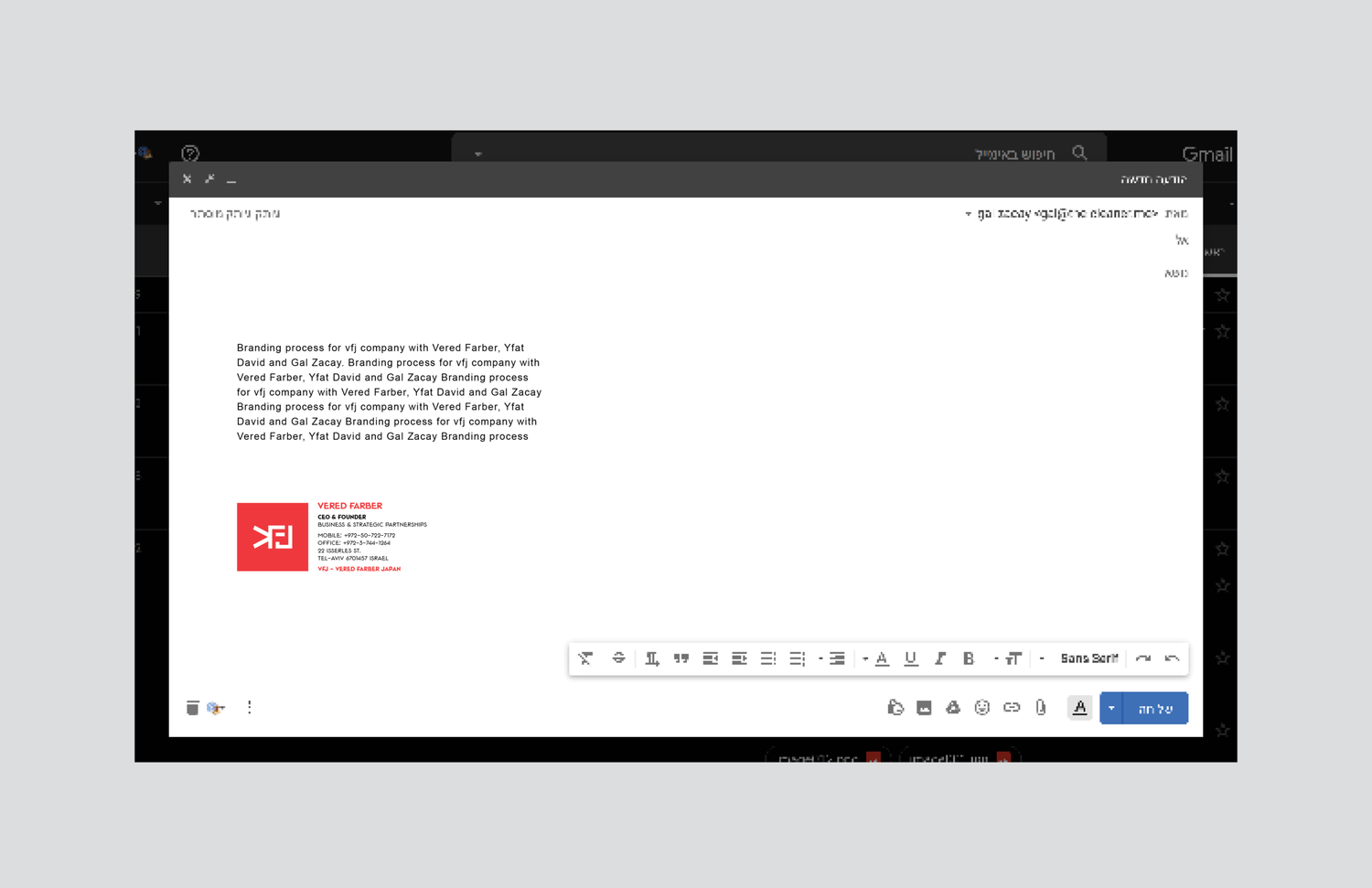The width and height of the screenshot is (1372, 888).
Task: Toggle Underline formatting
Action: click(910, 658)
